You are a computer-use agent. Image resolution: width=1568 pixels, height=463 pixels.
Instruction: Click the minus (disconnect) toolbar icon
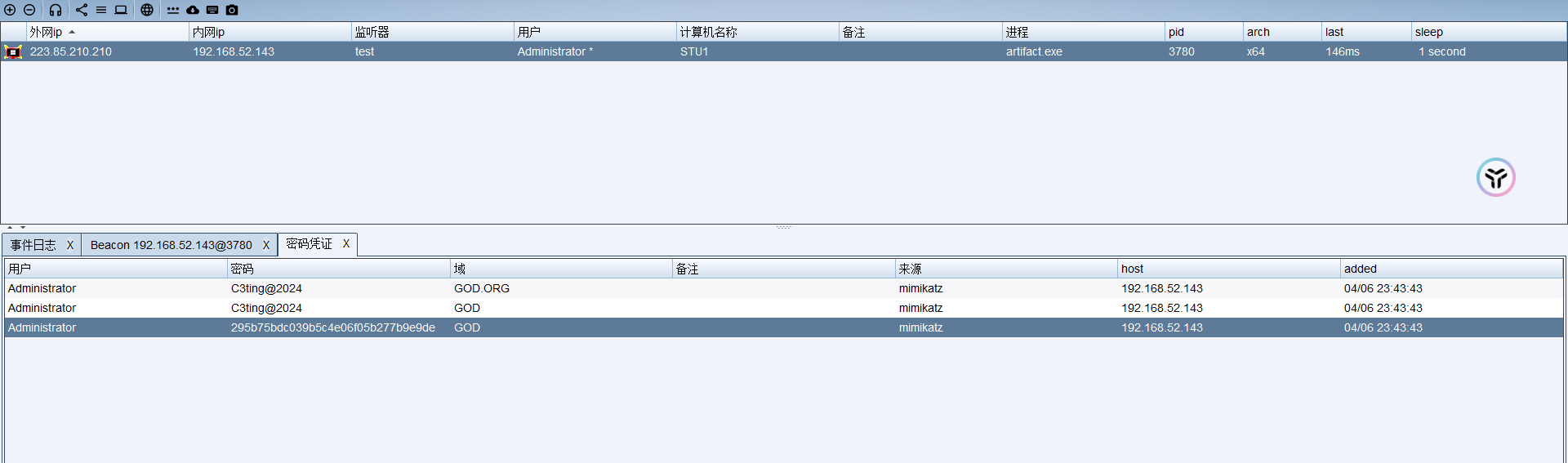pyautogui.click(x=29, y=10)
